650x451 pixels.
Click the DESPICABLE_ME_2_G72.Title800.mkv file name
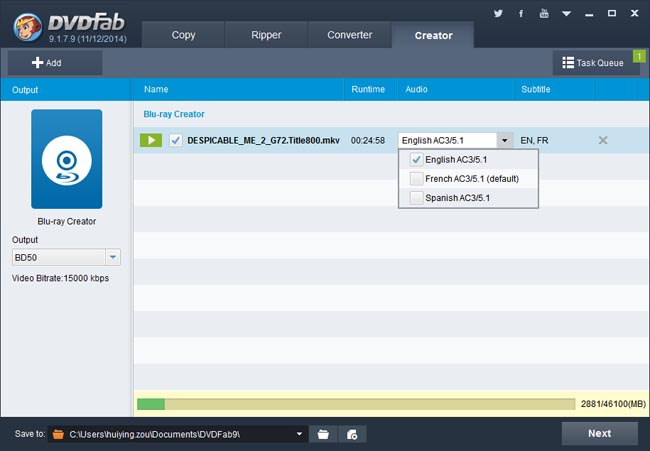click(264, 141)
